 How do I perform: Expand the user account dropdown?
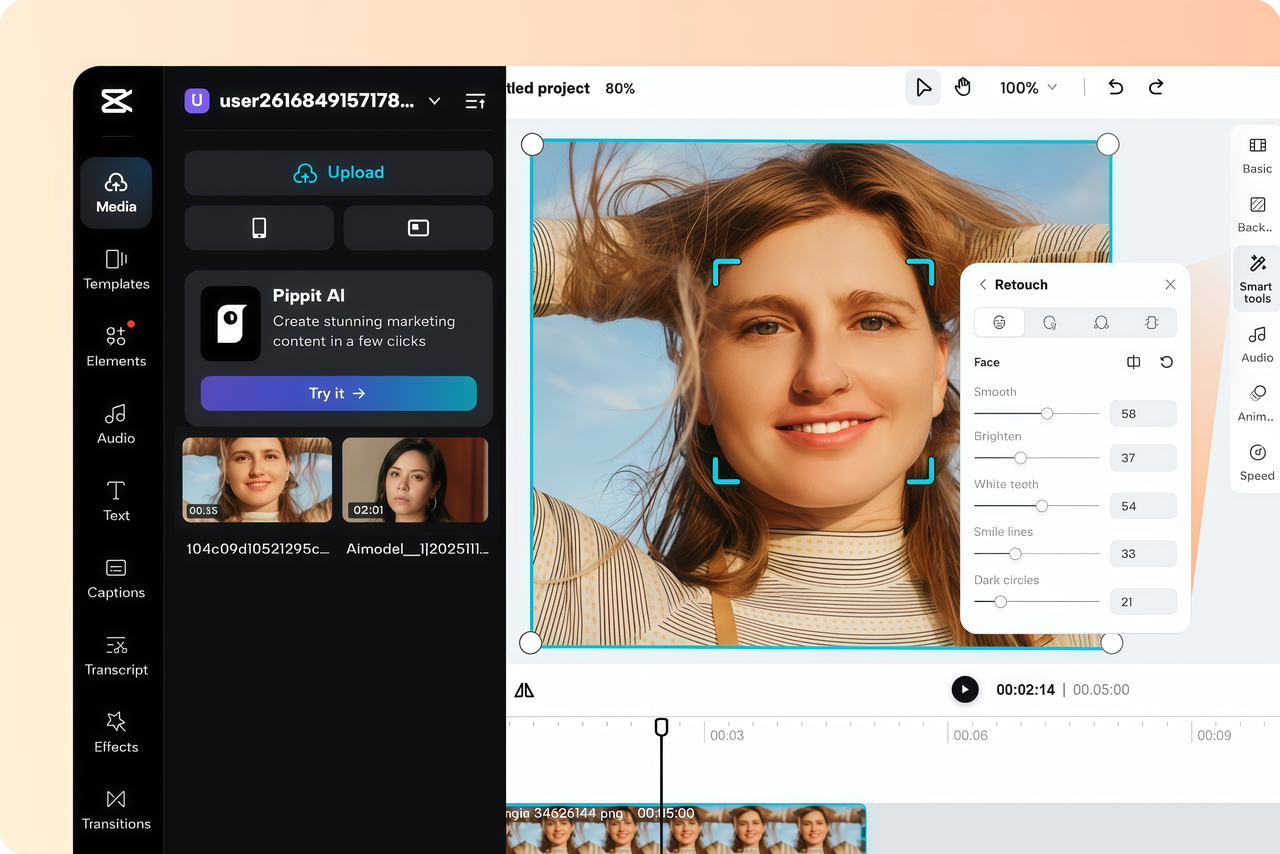pyautogui.click(x=434, y=100)
